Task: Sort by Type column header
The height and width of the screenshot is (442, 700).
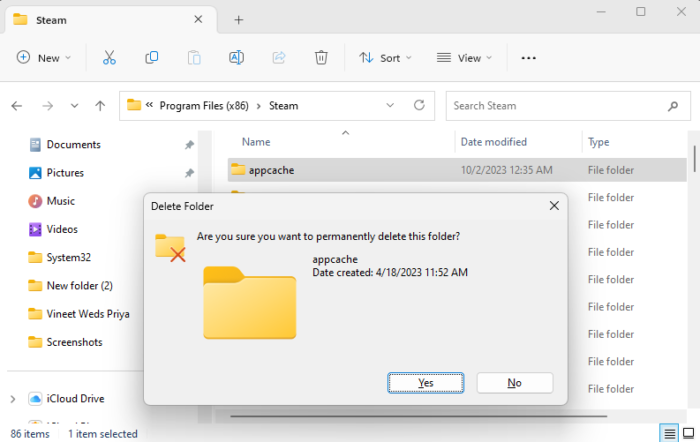Action: click(598, 142)
